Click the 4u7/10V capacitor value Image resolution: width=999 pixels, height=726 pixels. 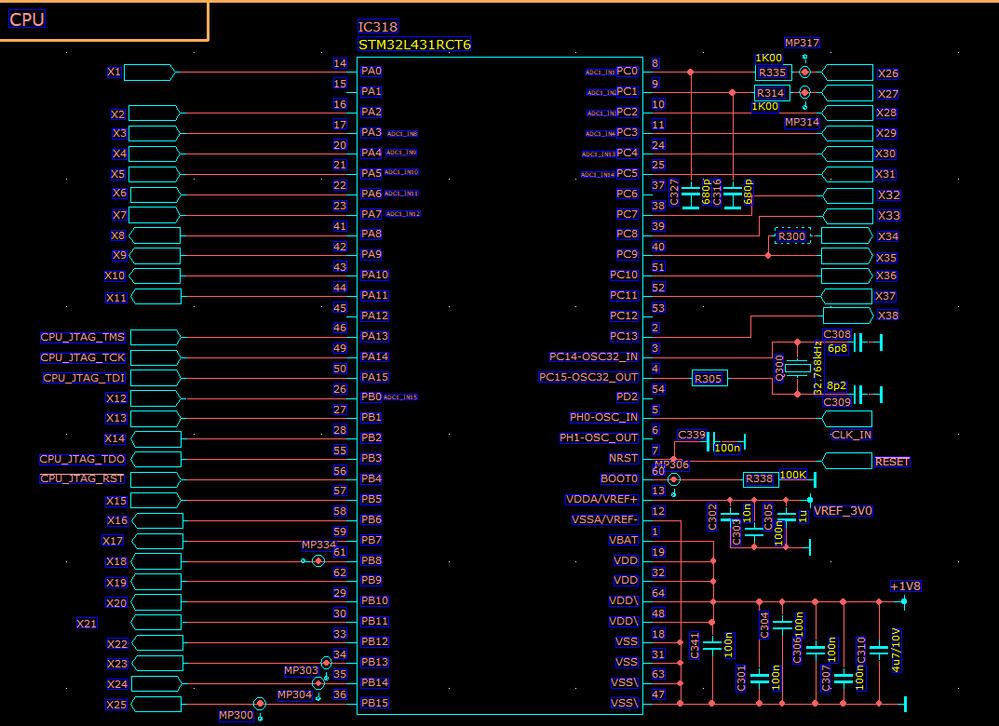coord(896,650)
